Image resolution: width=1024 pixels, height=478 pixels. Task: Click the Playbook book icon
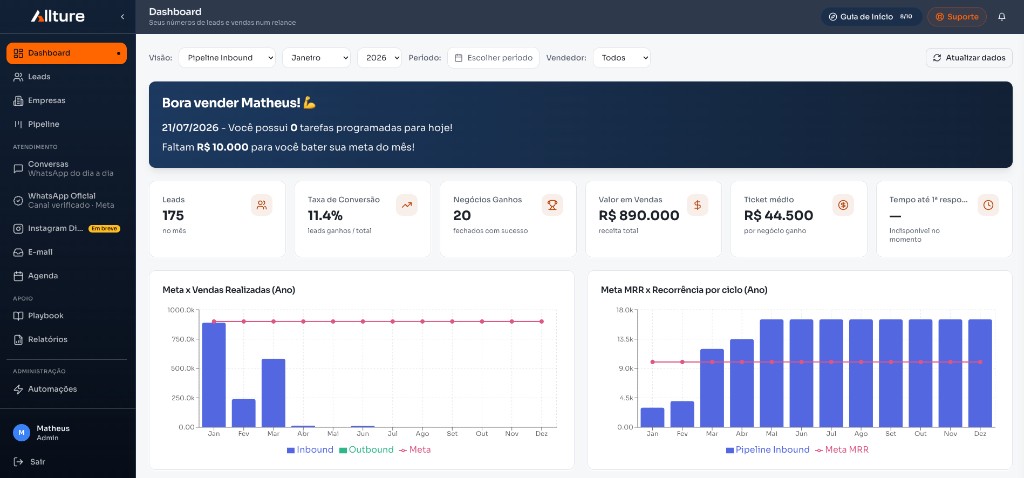pos(18,316)
